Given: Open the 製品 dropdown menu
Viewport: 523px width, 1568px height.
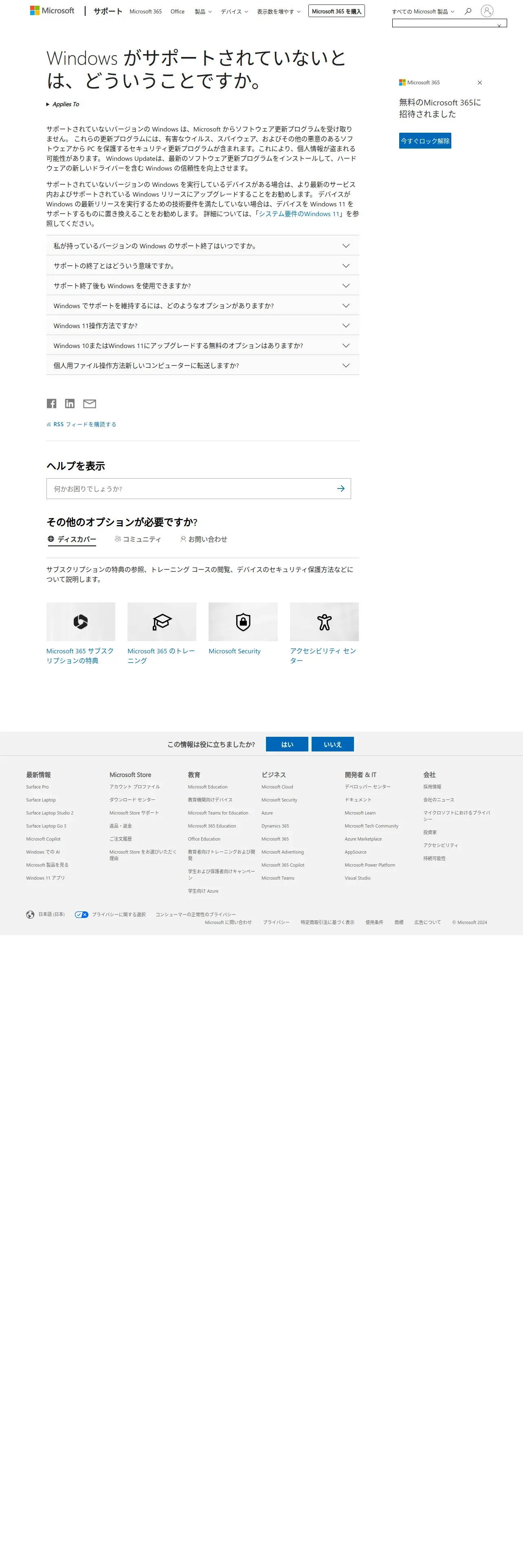Looking at the screenshot, I should (203, 11).
